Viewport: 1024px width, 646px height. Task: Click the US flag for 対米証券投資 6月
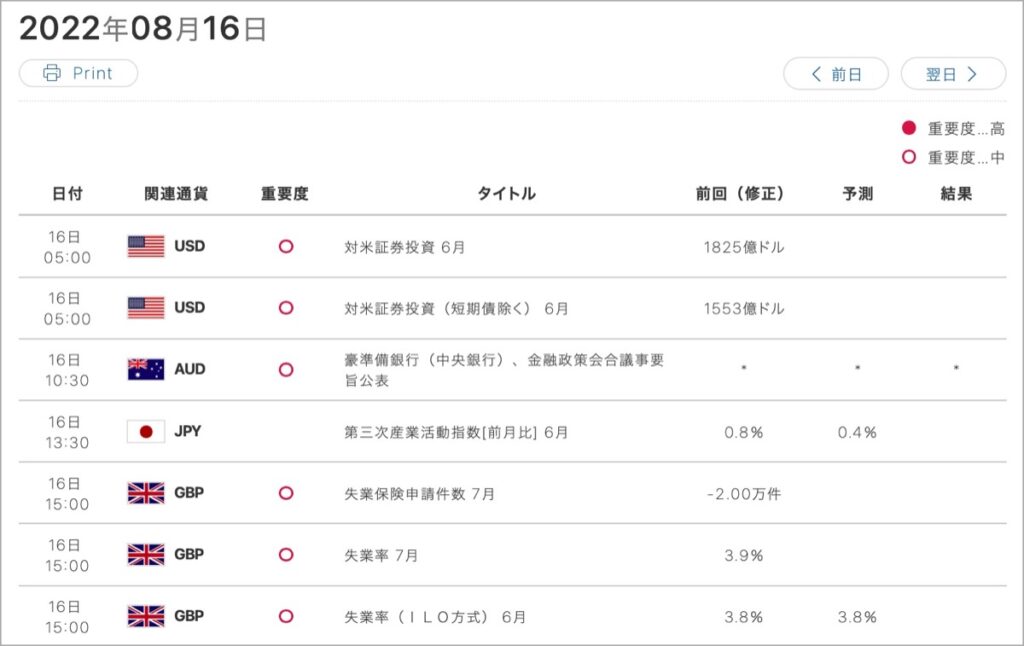146,246
